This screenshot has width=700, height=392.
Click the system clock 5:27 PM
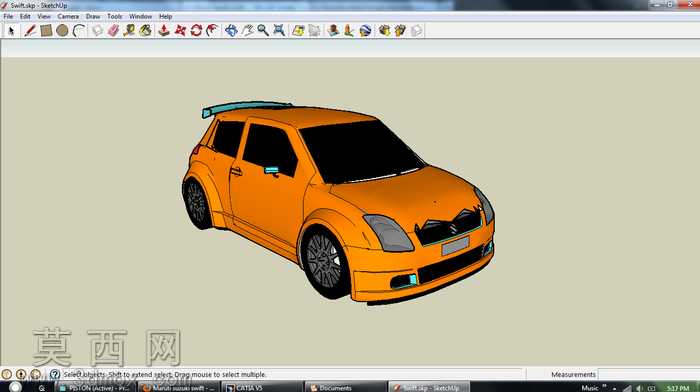[678, 388]
